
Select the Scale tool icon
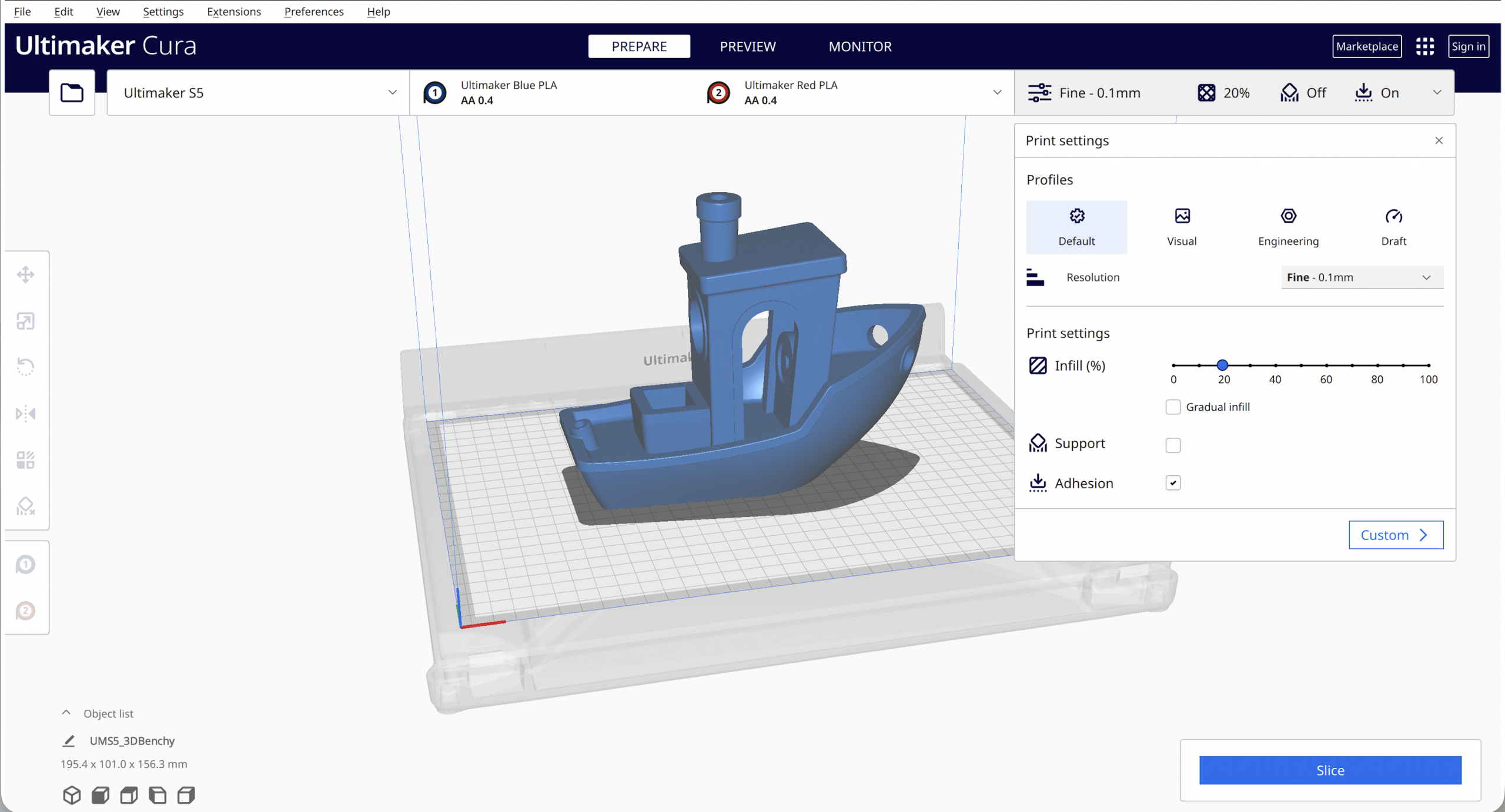[x=25, y=321]
